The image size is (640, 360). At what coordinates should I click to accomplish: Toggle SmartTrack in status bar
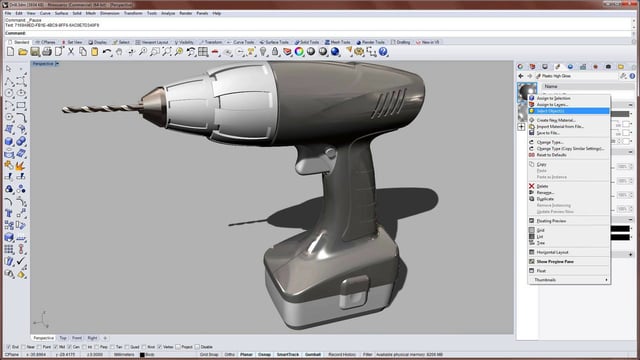click(288, 355)
